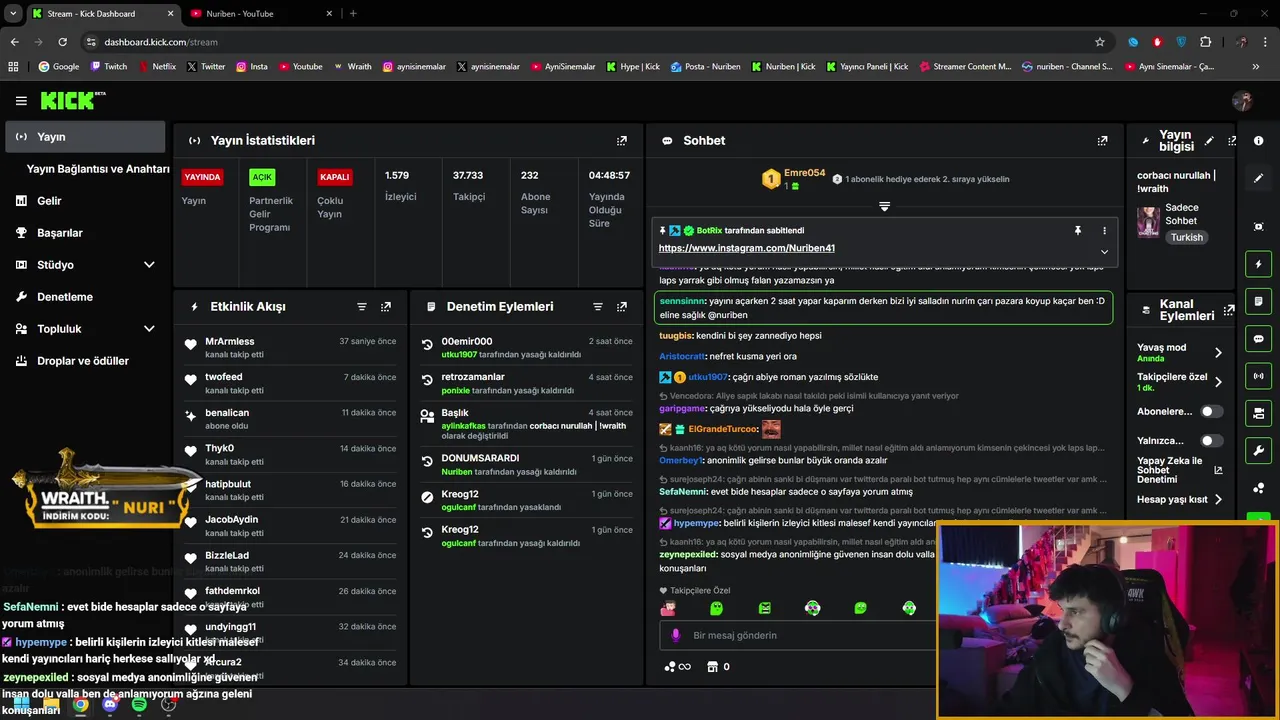Screen dimensions: 1280x720
Task: Open the Chrome tab search dropdown
Action: pos(13,14)
